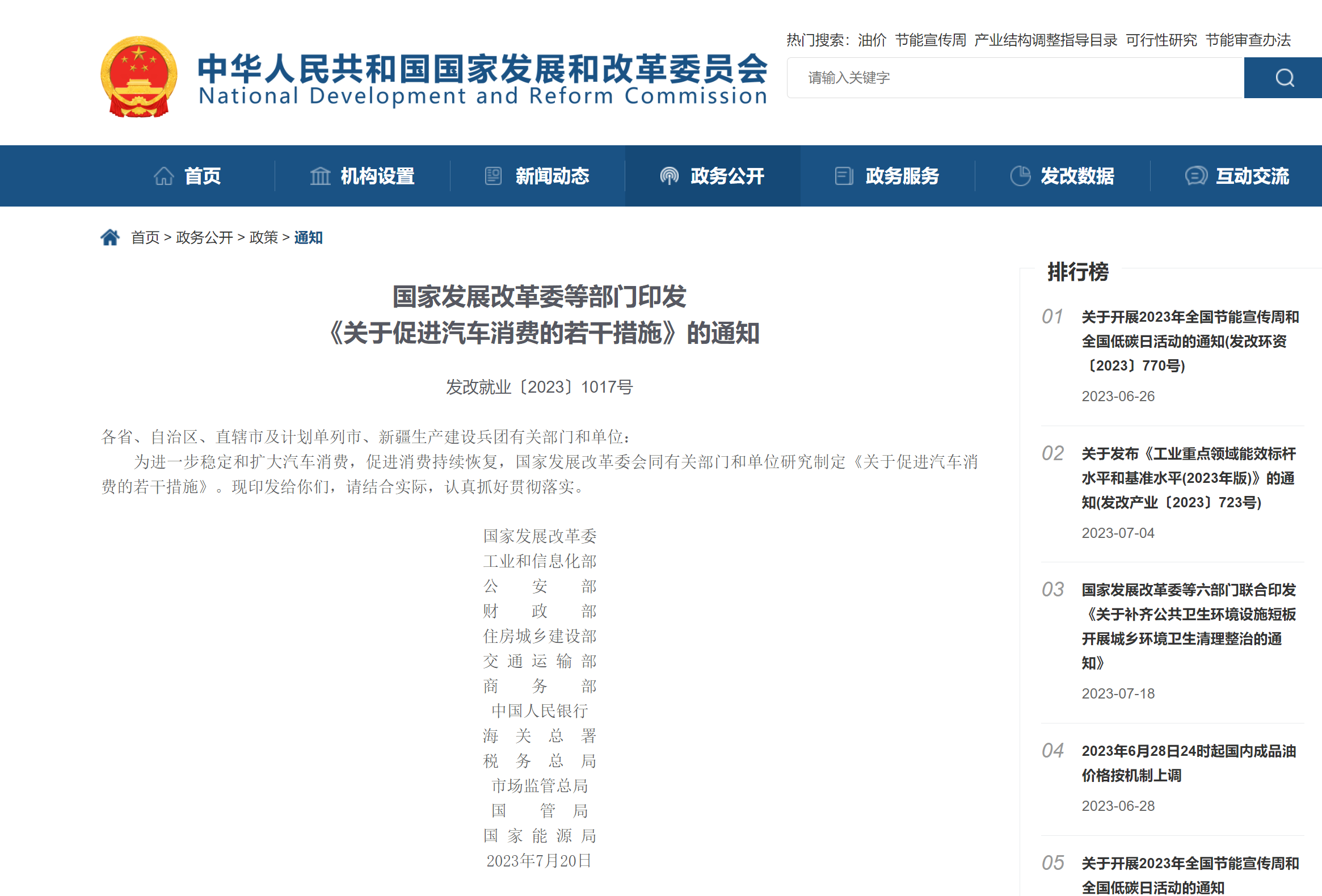
Task: Open the 新闻动态 navigation menu
Action: click(551, 176)
